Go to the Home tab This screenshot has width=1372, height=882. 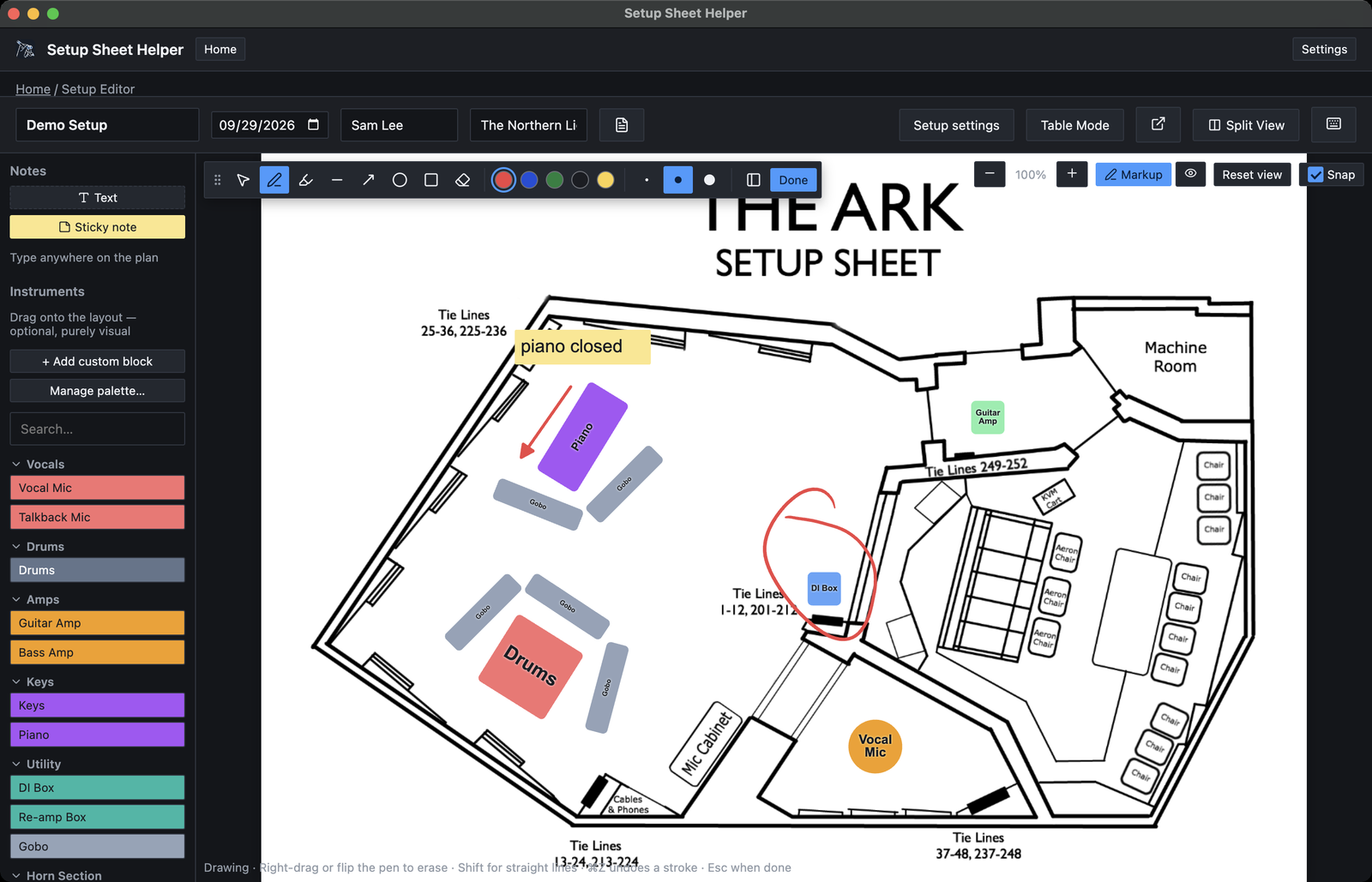point(220,50)
